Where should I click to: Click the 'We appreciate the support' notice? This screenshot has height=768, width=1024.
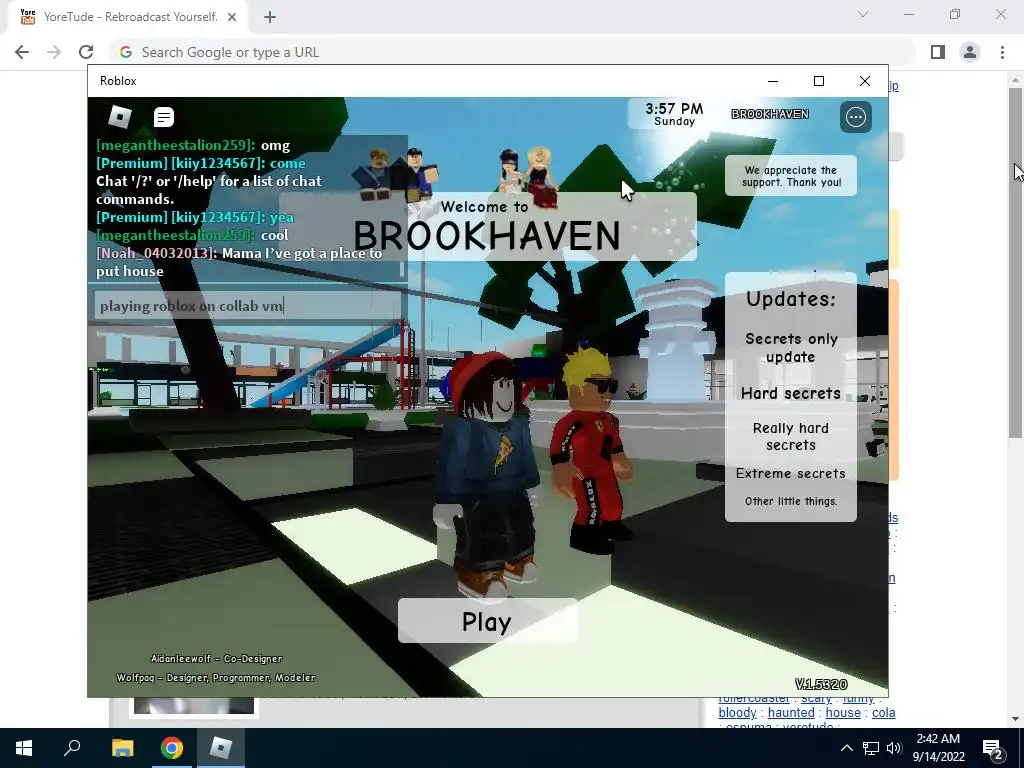point(791,176)
